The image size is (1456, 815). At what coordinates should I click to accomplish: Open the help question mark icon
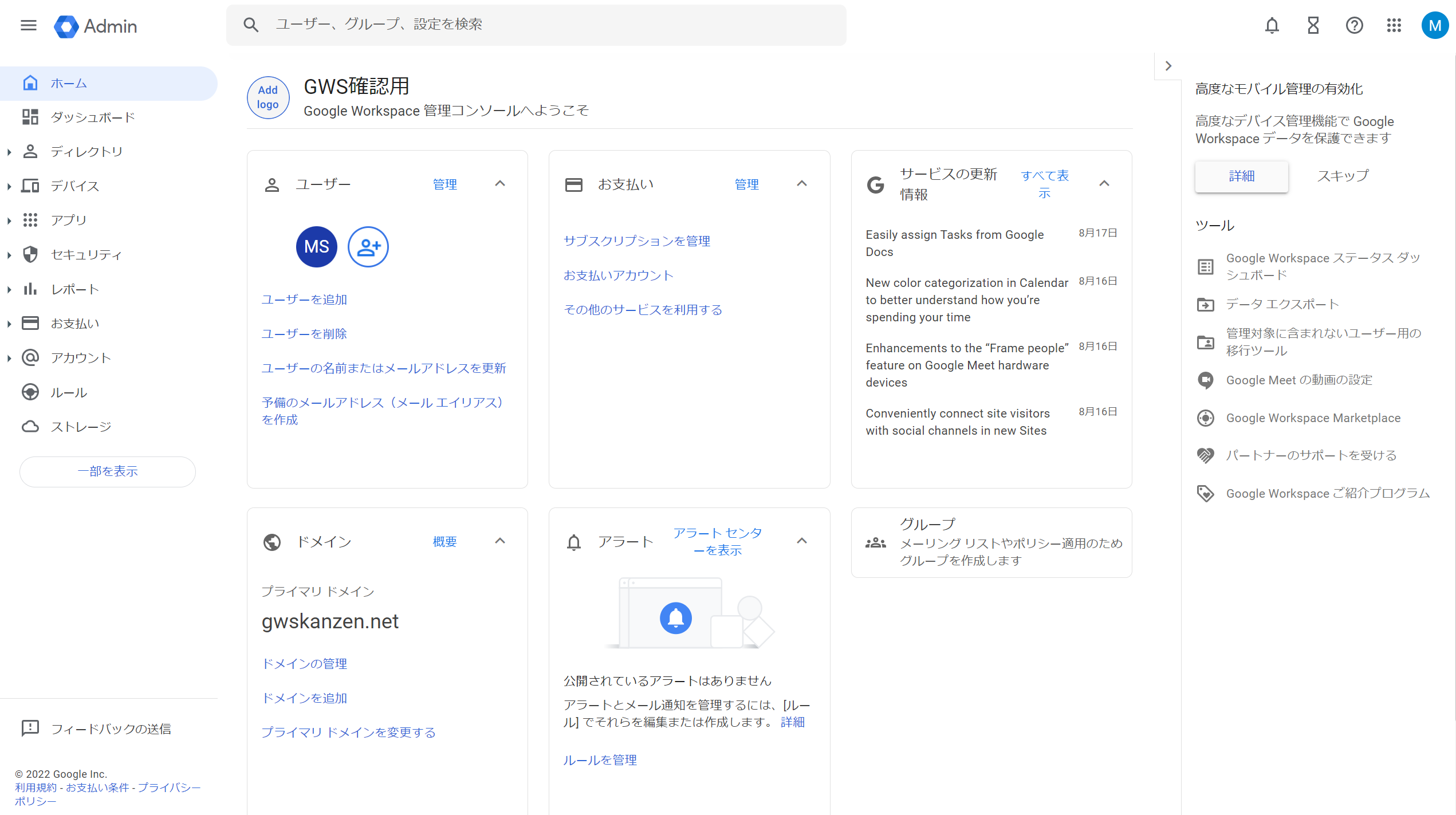point(1354,25)
